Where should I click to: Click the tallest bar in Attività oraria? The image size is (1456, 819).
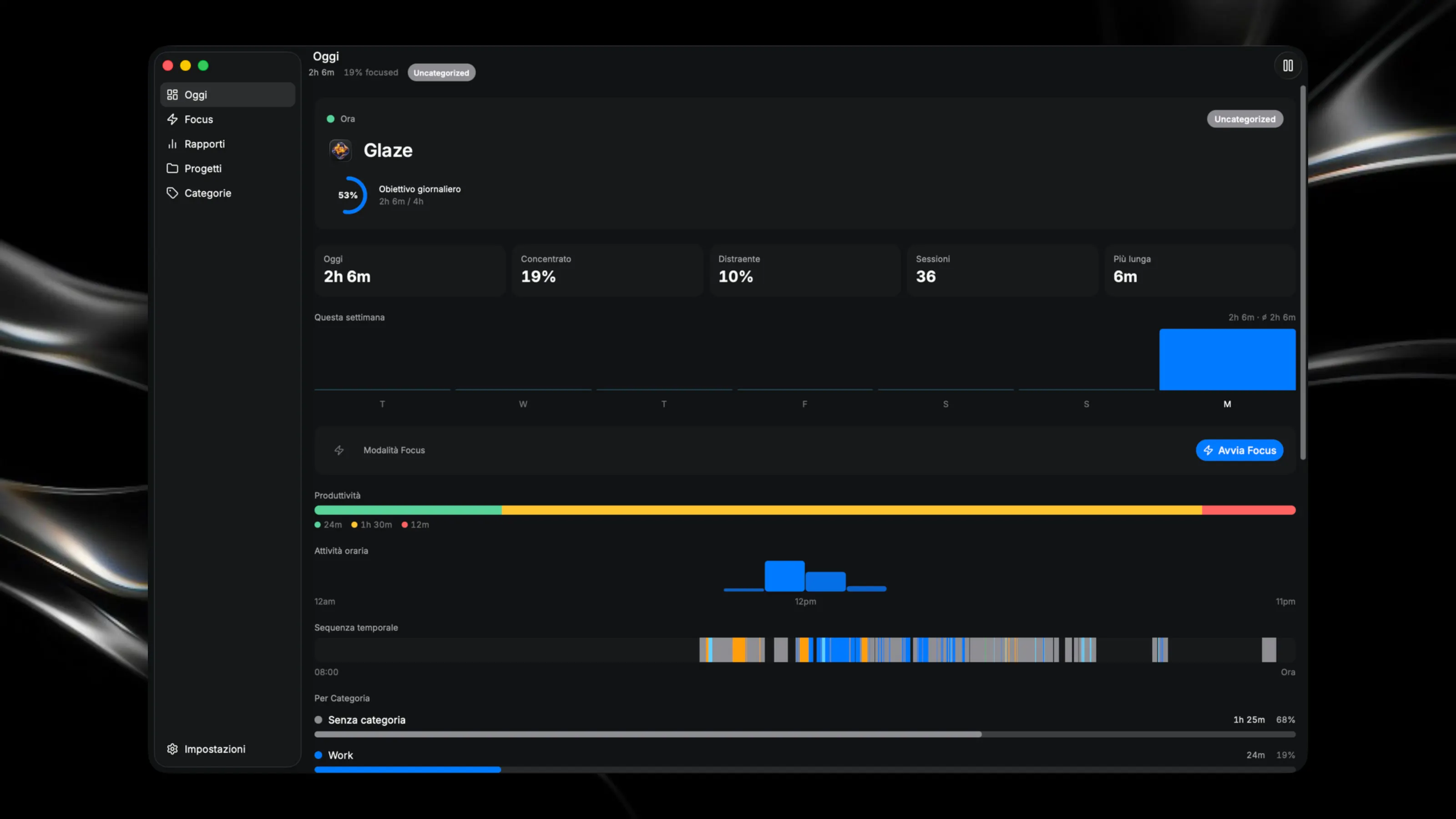click(x=784, y=576)
